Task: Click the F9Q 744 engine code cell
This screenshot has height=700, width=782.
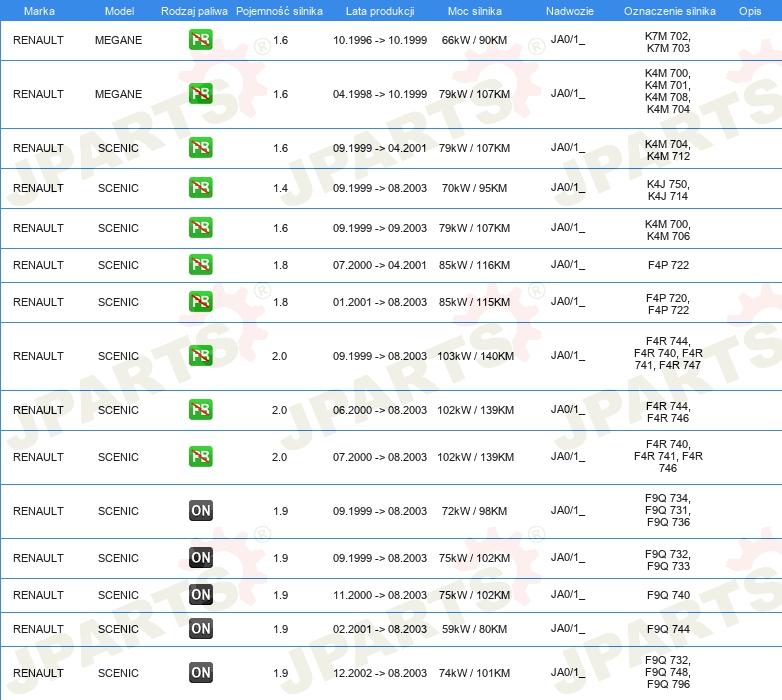Action: [668, 629]
